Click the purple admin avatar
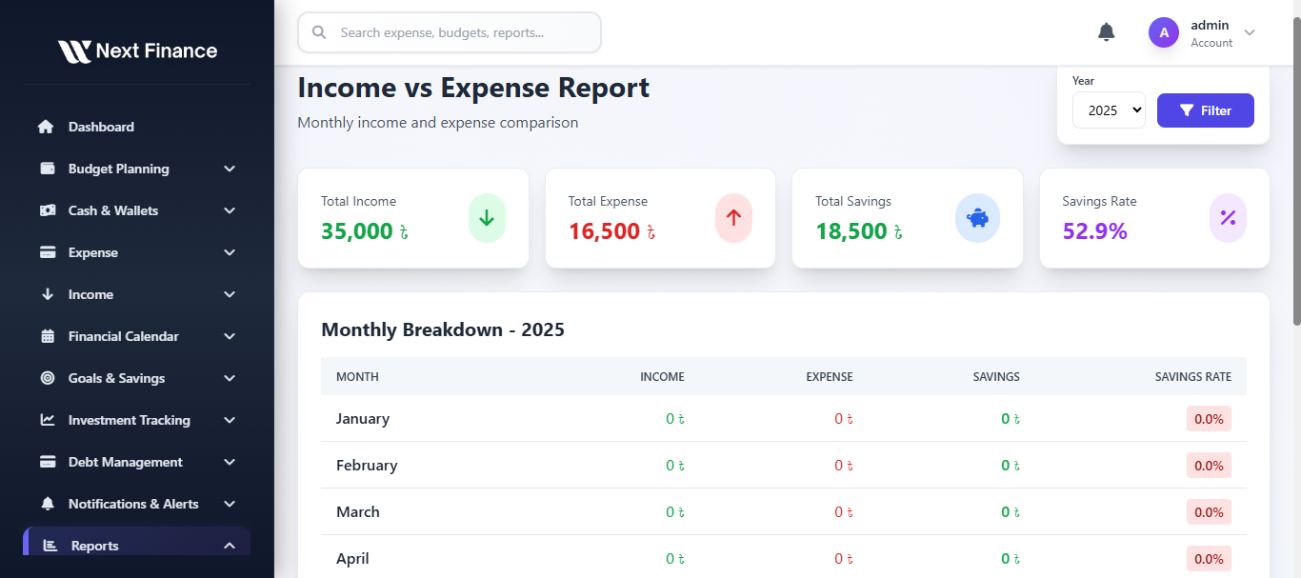 (x=1163, y=33)
